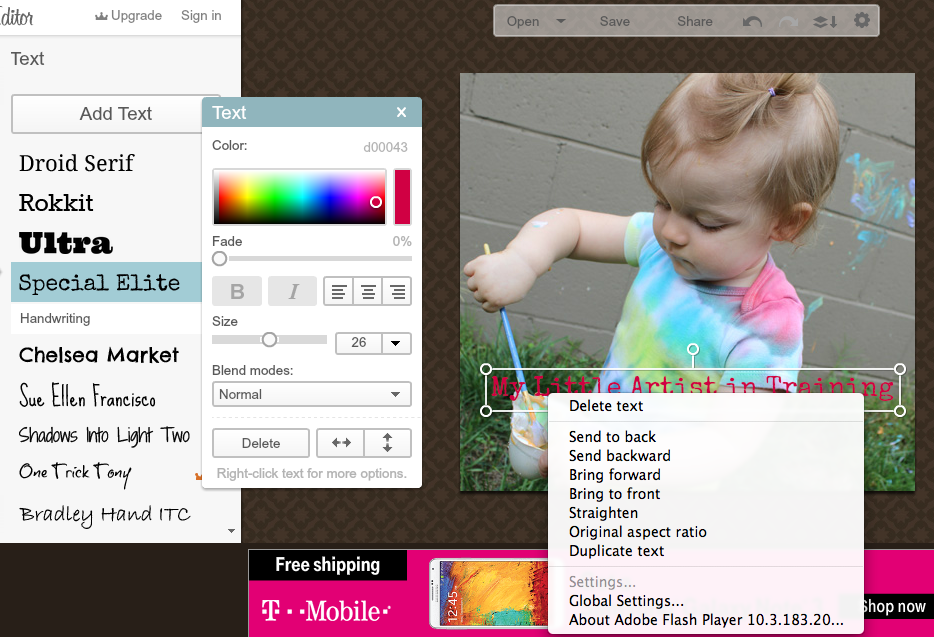Toggle bold text formatting

(x=237, y=292)
